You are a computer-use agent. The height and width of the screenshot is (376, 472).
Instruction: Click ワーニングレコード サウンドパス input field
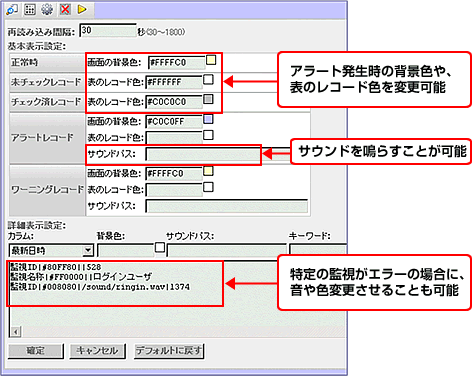click(x=227, y=206)
